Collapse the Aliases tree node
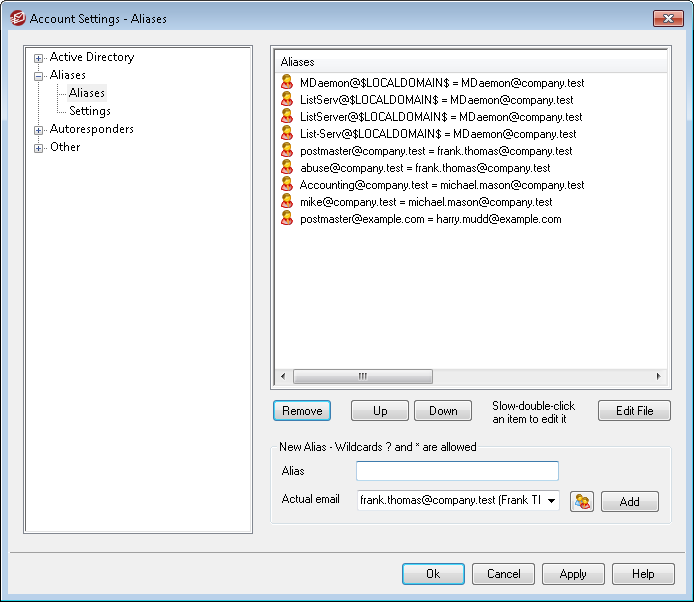The width and height of the screenshot is (694, 602). (x=39, y=76)
